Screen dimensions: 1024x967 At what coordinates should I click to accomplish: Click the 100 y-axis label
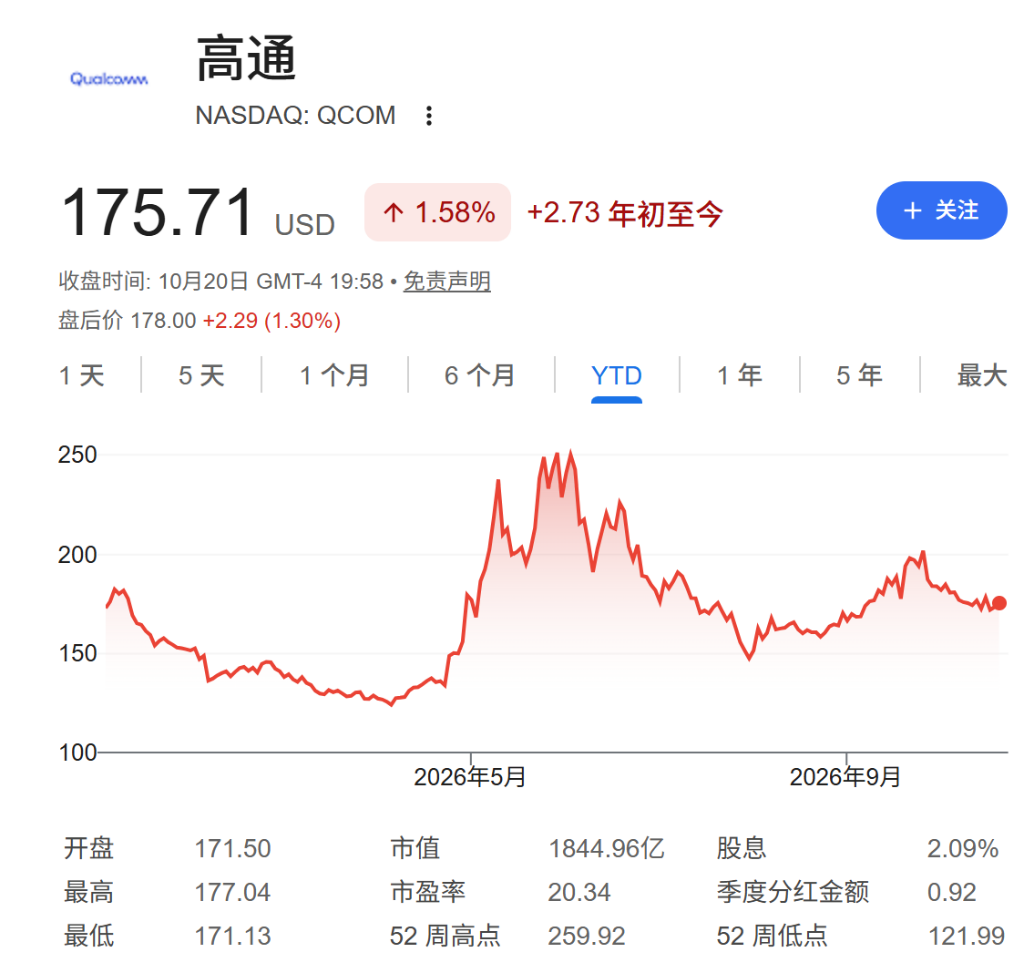78,753
